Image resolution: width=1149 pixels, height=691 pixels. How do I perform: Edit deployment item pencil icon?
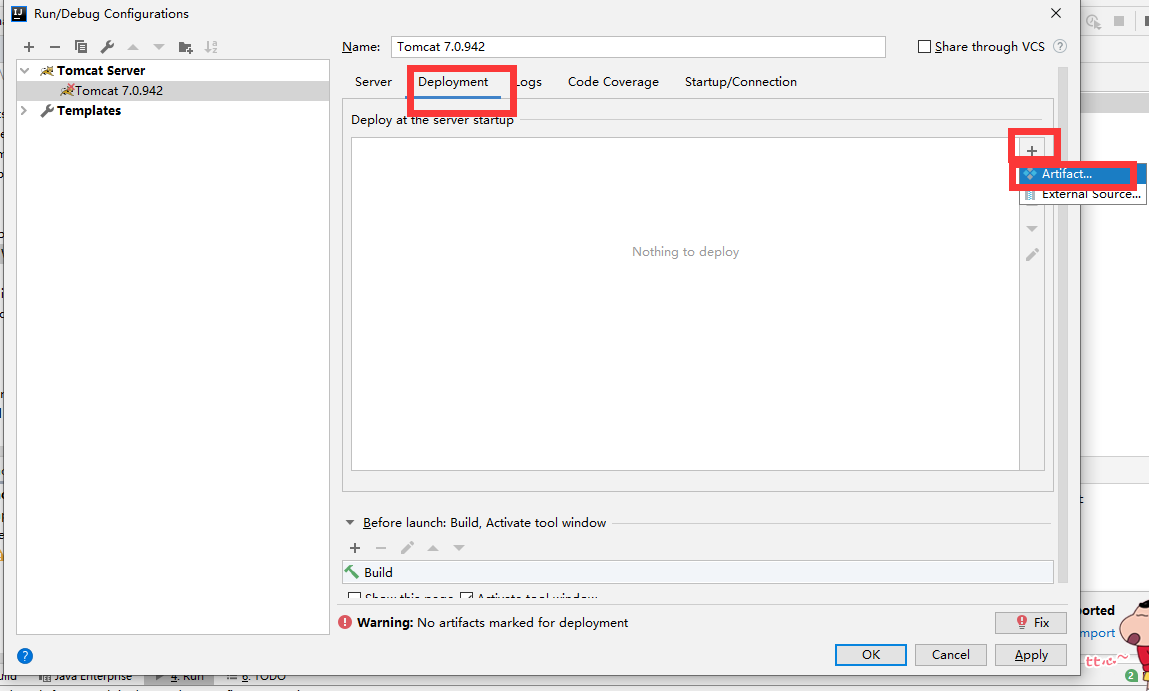tap(1032, 255)
